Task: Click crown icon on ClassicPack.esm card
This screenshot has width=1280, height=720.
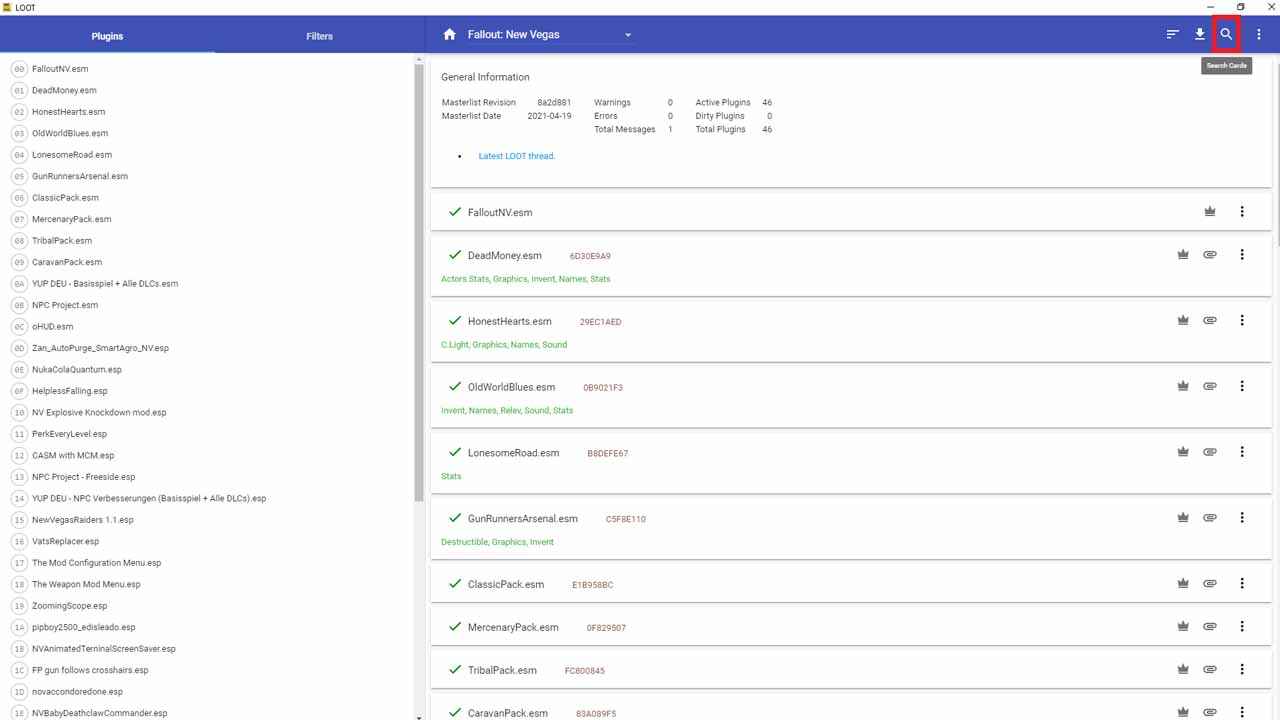Action: click(1183, 584)
